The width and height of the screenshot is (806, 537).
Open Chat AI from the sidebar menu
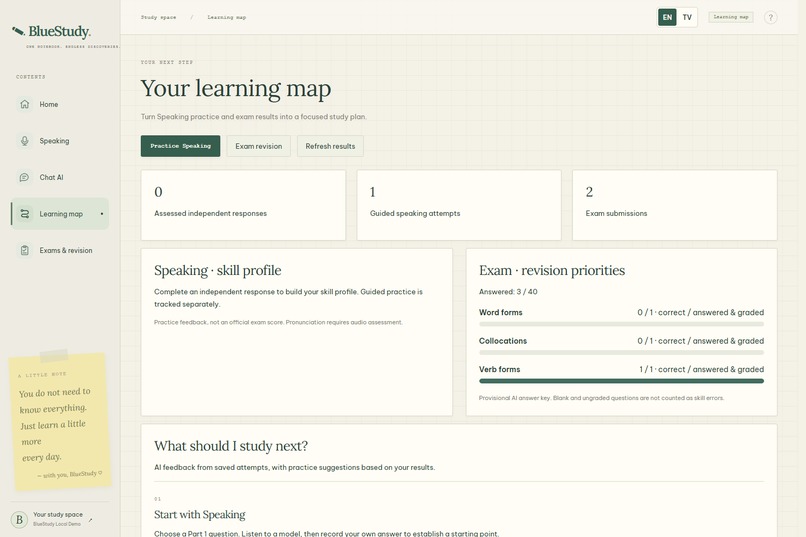point(60,177)
